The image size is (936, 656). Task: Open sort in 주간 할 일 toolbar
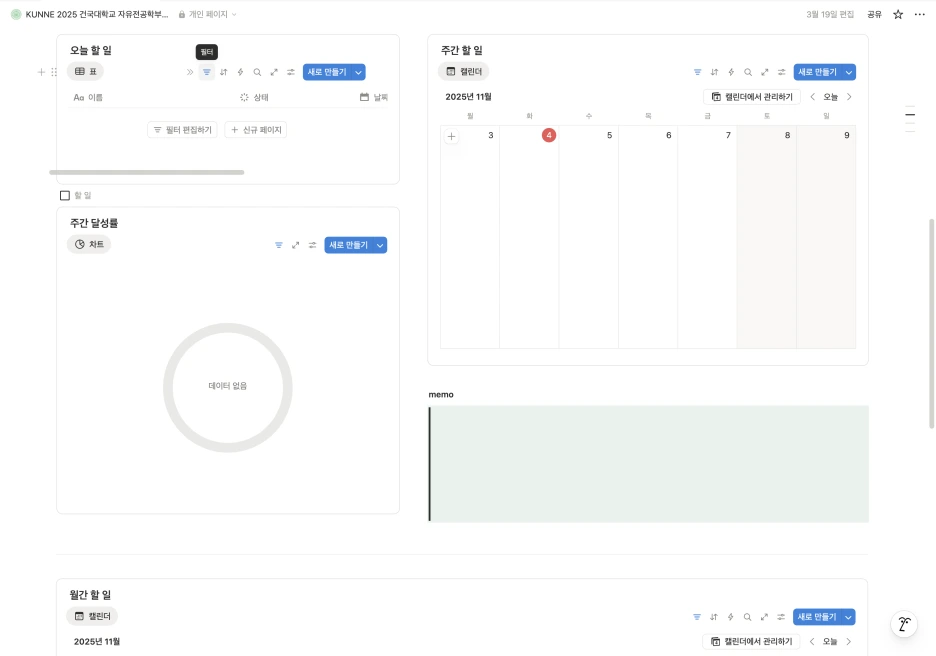(714, 72)
